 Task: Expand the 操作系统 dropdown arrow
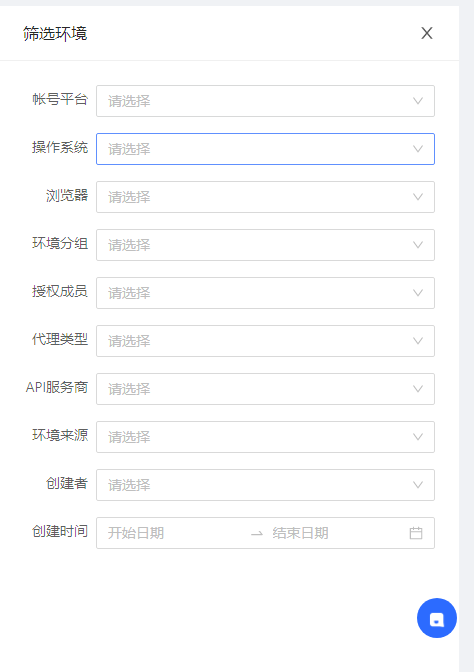click(418, 149)
